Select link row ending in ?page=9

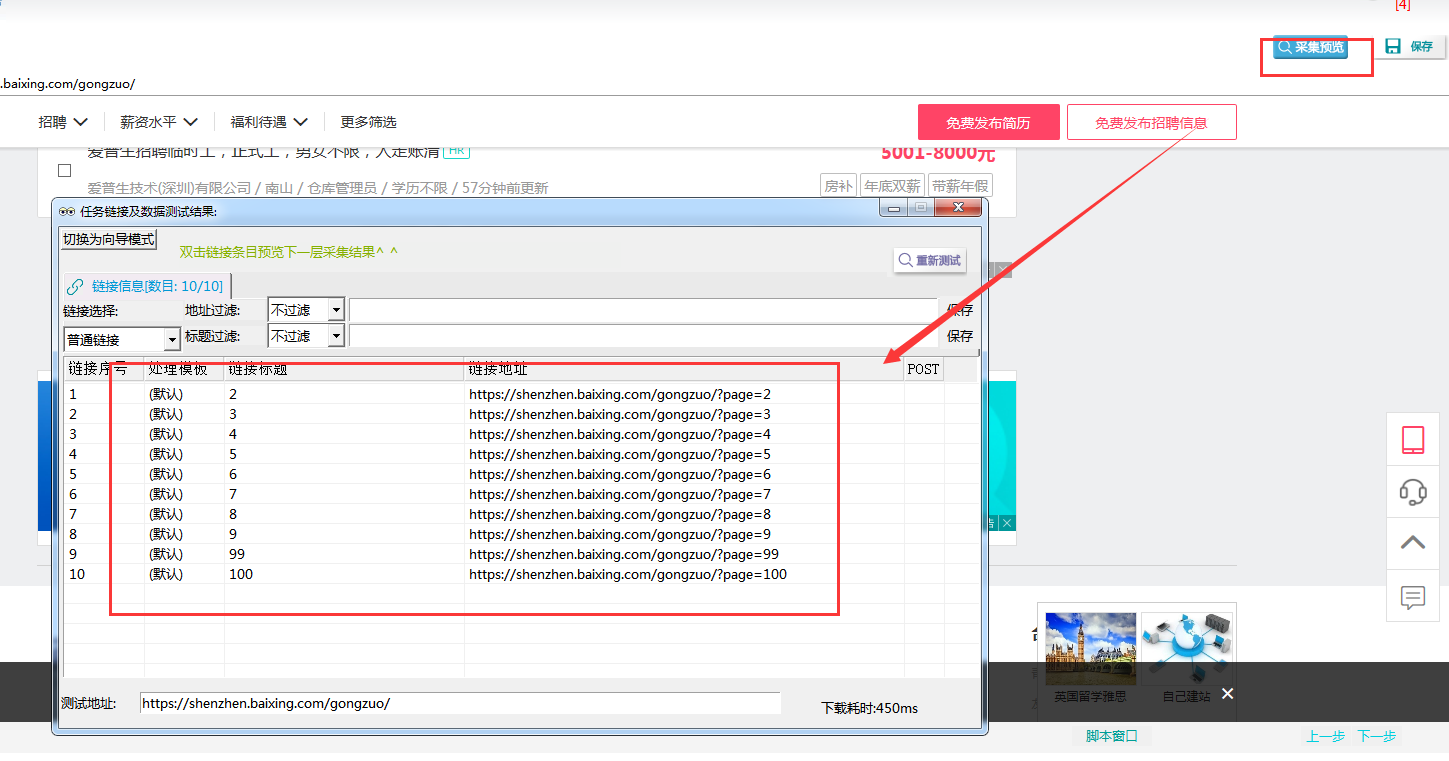(520, 534)
